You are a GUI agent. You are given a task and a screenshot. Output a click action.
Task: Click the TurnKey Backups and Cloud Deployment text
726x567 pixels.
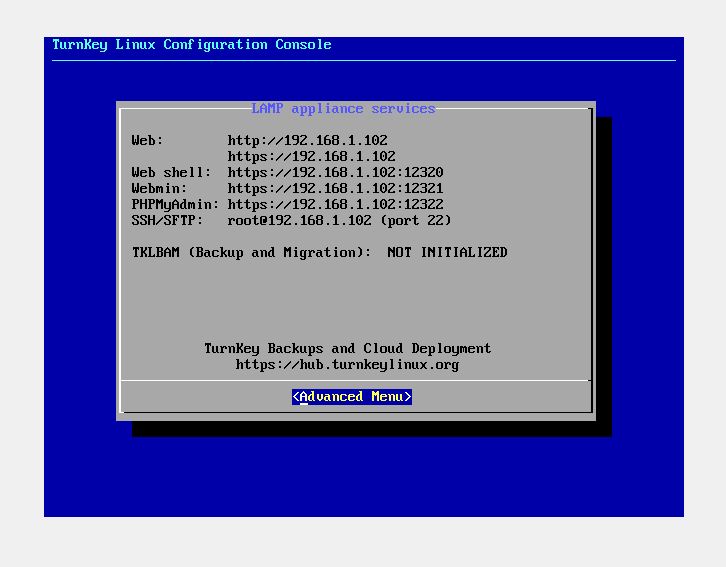click(x=347, y=349)
